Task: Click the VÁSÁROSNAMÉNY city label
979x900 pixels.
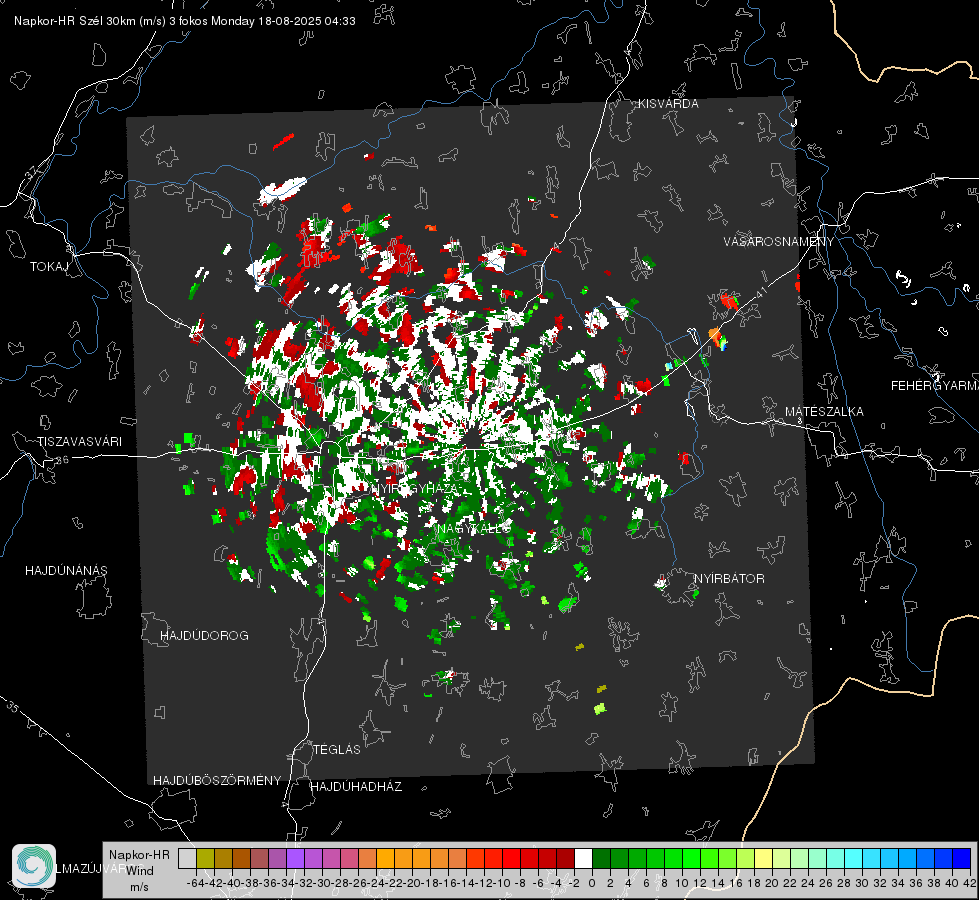Action: (779, 242)
